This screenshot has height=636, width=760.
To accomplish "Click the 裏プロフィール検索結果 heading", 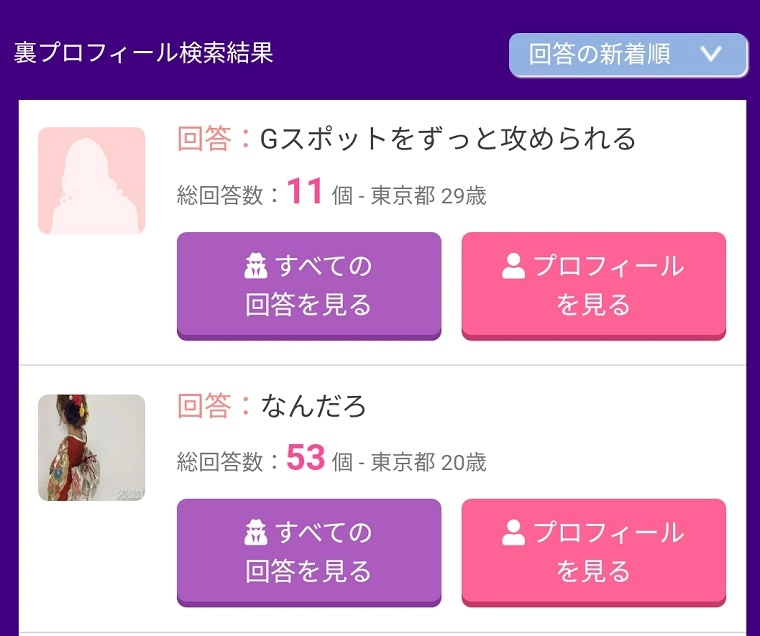I will pyautogui.click(x=144, y=53).
